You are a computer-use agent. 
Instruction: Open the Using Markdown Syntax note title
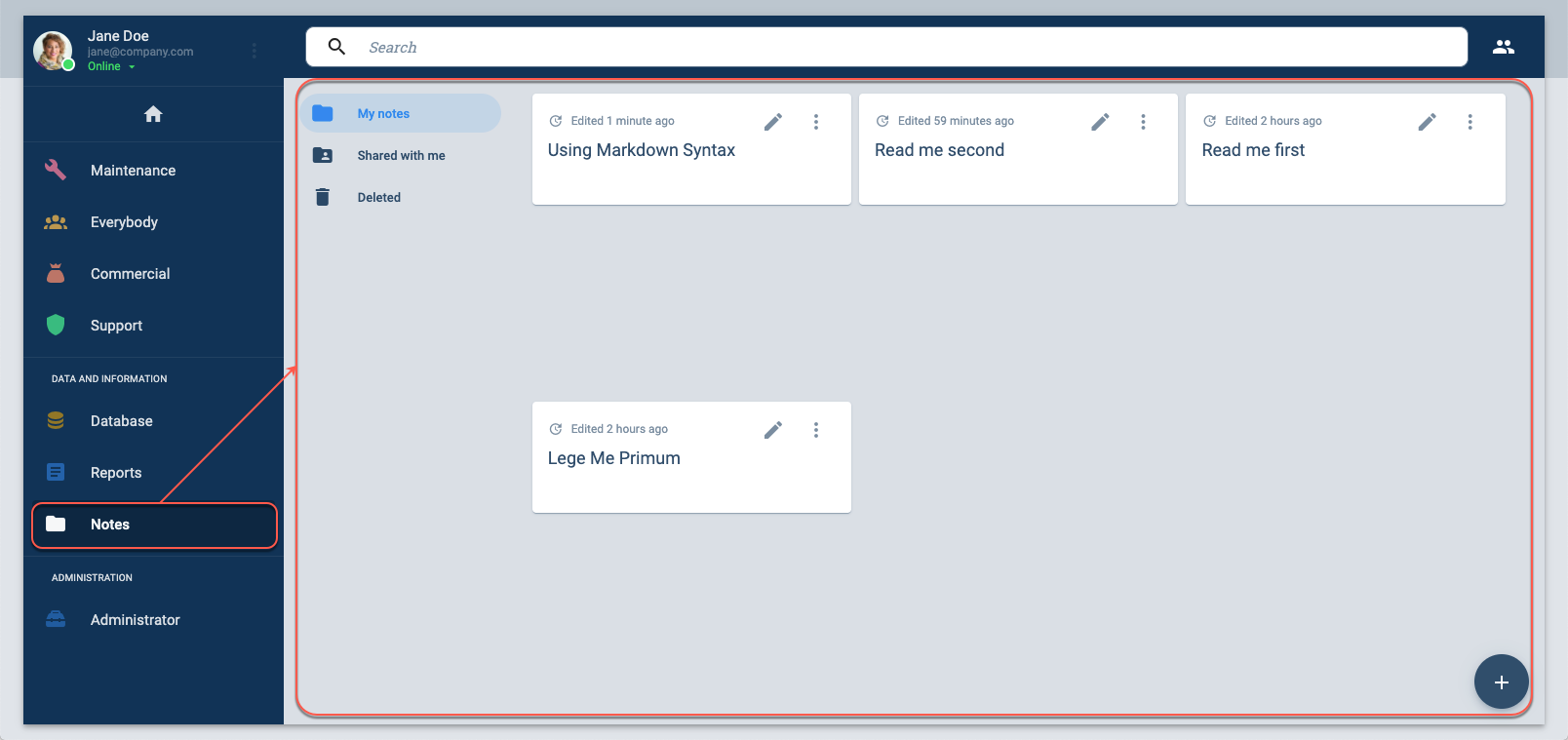click(x=642, y=150)
